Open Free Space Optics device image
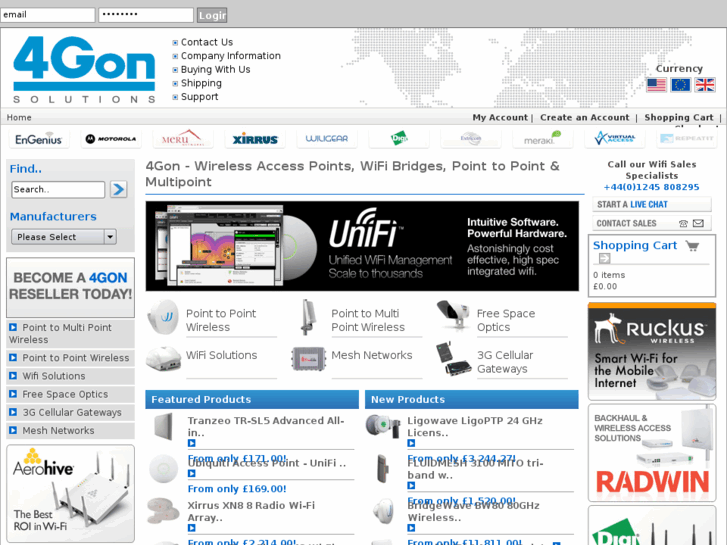 [x=453, y=315]
